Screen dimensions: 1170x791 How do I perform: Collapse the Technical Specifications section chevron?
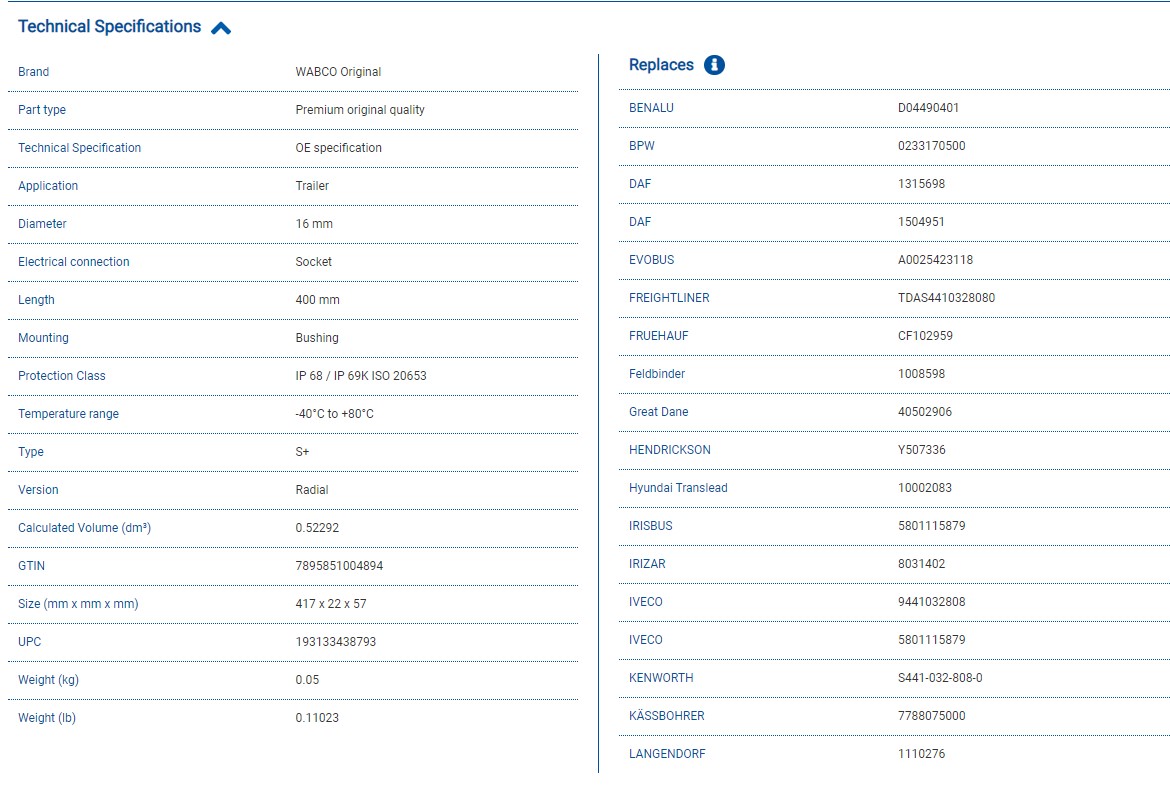(x=221, y=28)
